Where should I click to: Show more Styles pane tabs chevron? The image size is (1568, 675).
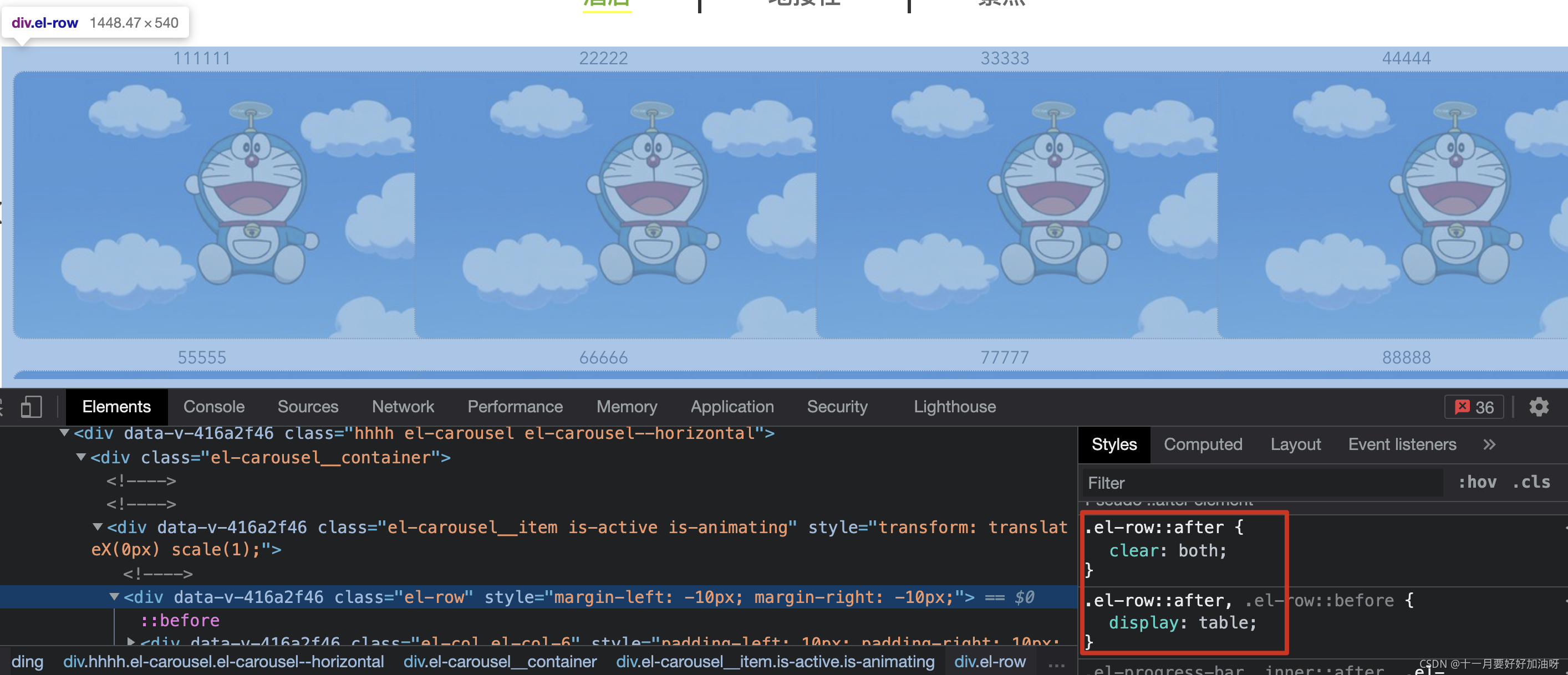point(1489,444)
